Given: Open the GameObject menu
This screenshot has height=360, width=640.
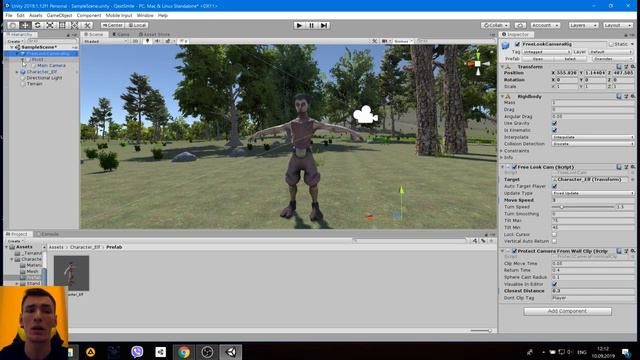Looking at the screenshot, I should click(x=59, y=16).
